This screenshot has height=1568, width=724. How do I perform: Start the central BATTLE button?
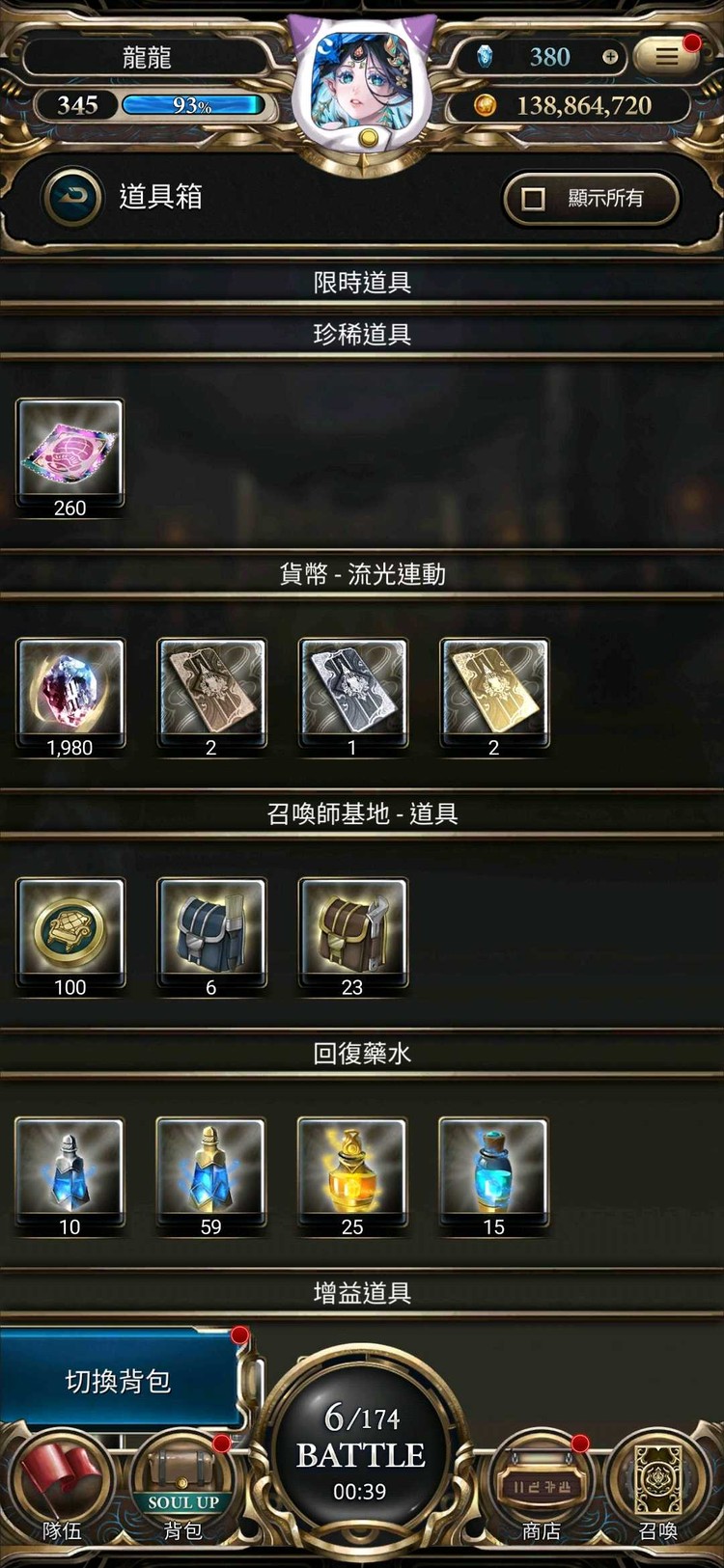[360, 1452]
